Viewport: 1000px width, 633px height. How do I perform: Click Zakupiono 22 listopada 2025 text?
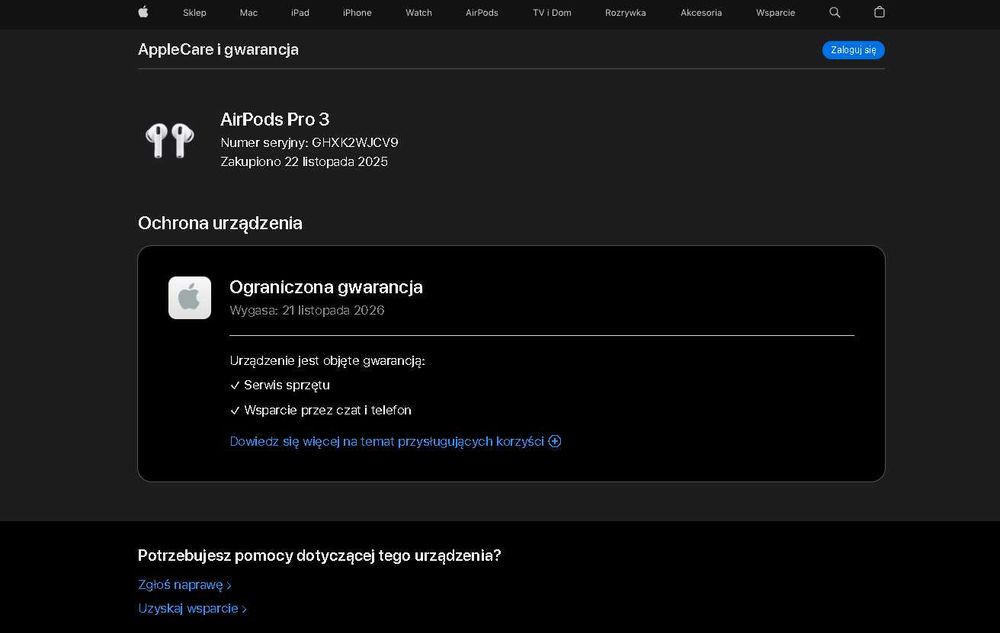coord(304,162)
